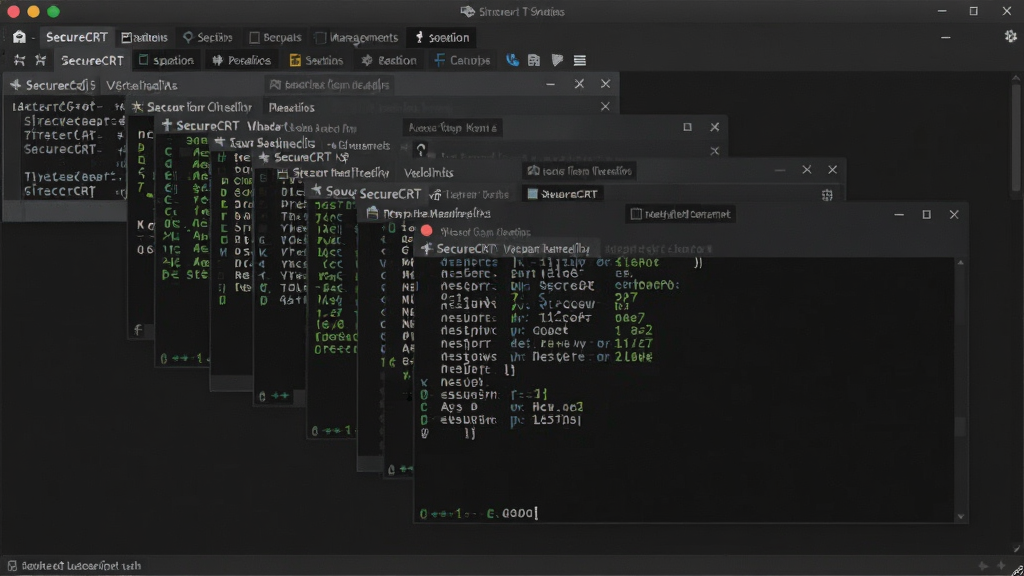Open the hamburger menu icon in the toolbar
This screenshot has height=576, width=1024.
[579, 60]
